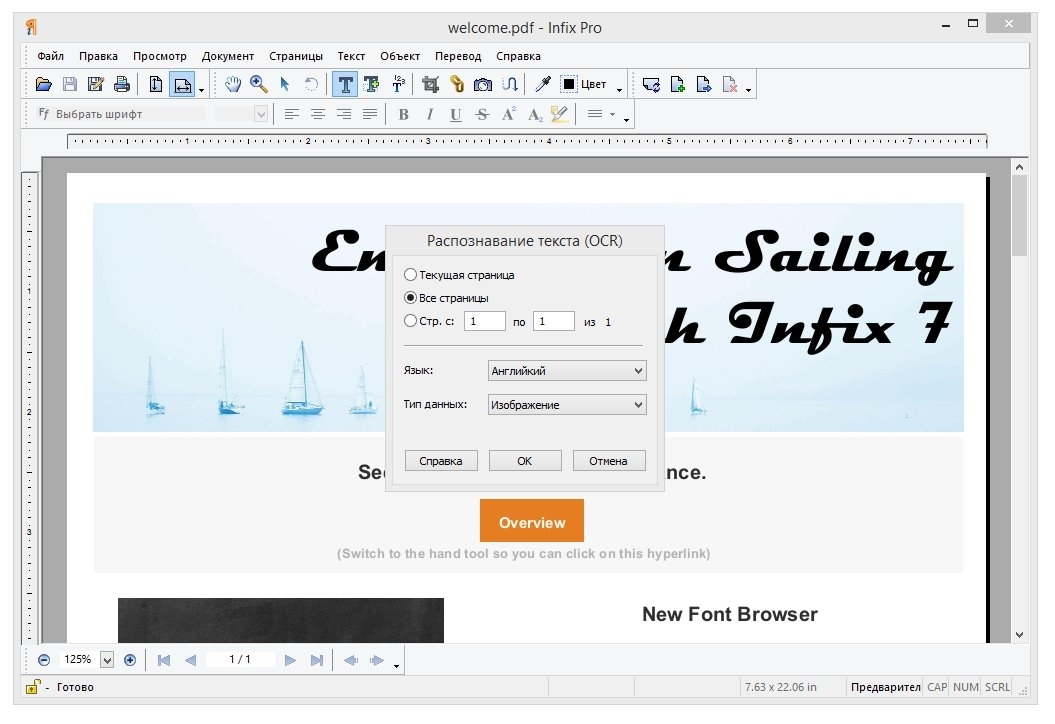Viewport: 1055px width, 724px height.
Task: Click the print document icon
Action: 122,85
